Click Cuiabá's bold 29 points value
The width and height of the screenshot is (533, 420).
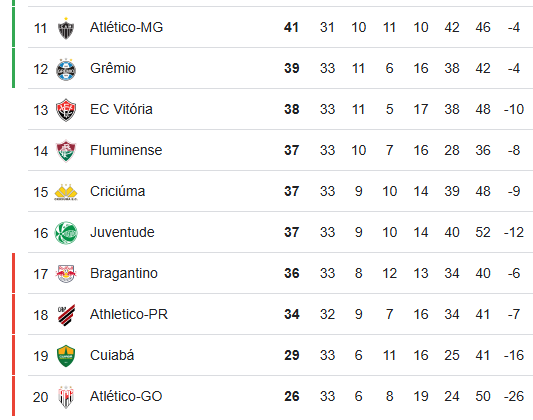(x=292, y=355)
